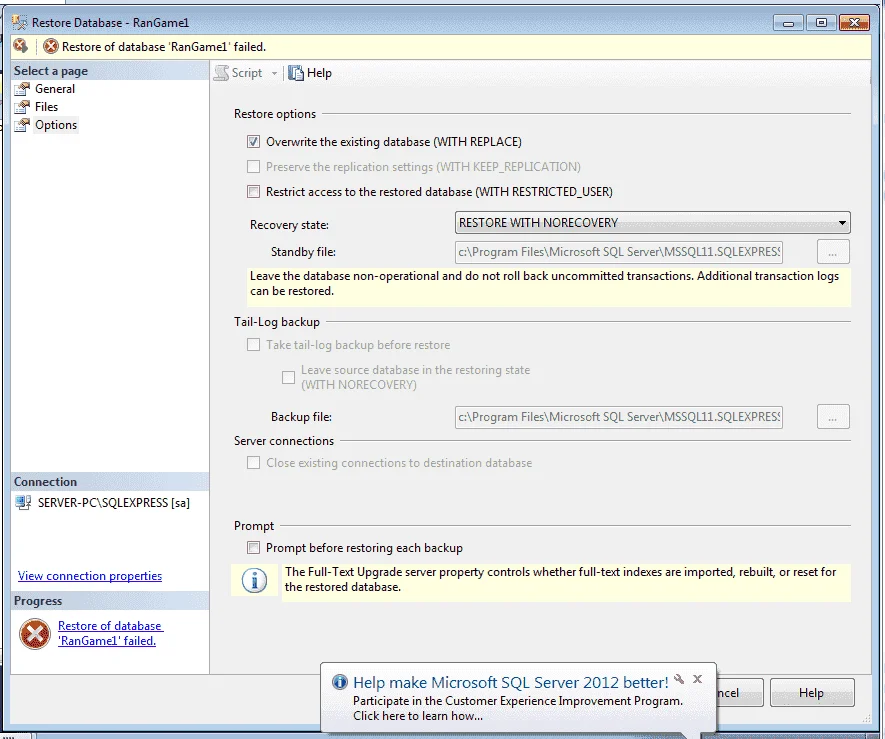This screenshot has height=739, width=885.
Task: Click the Tail-Log backup group label
Action: [277, 322]
